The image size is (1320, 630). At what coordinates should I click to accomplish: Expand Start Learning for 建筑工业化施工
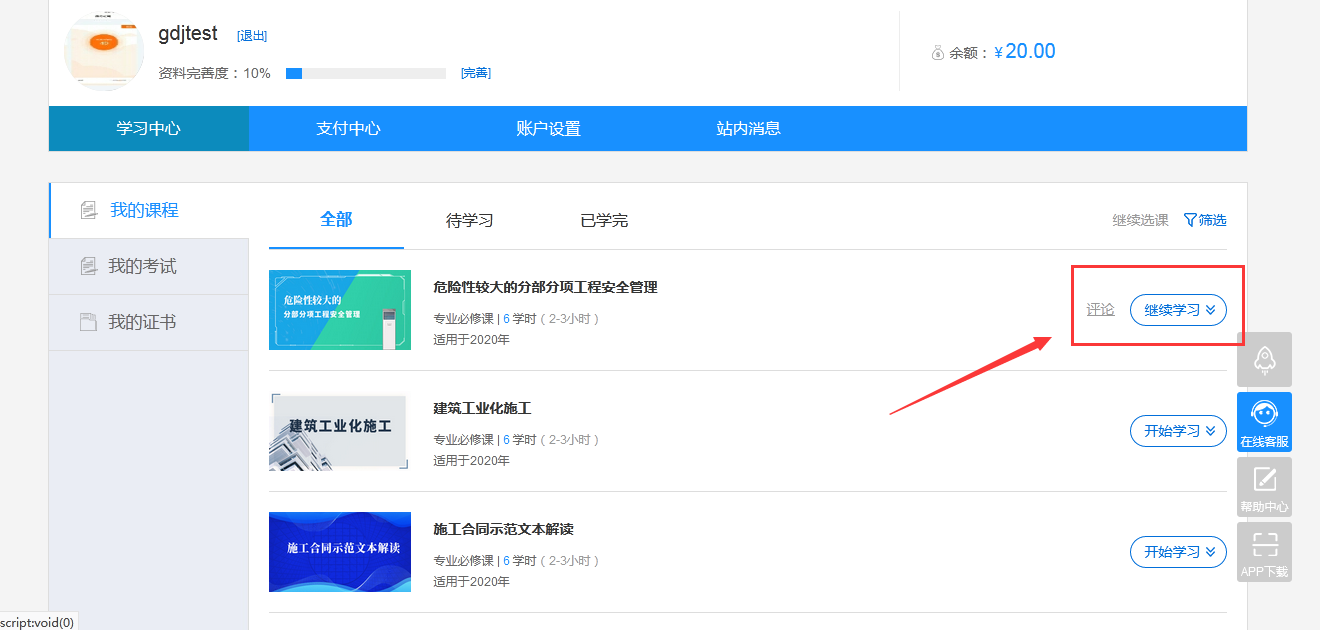coord(1178,431)
